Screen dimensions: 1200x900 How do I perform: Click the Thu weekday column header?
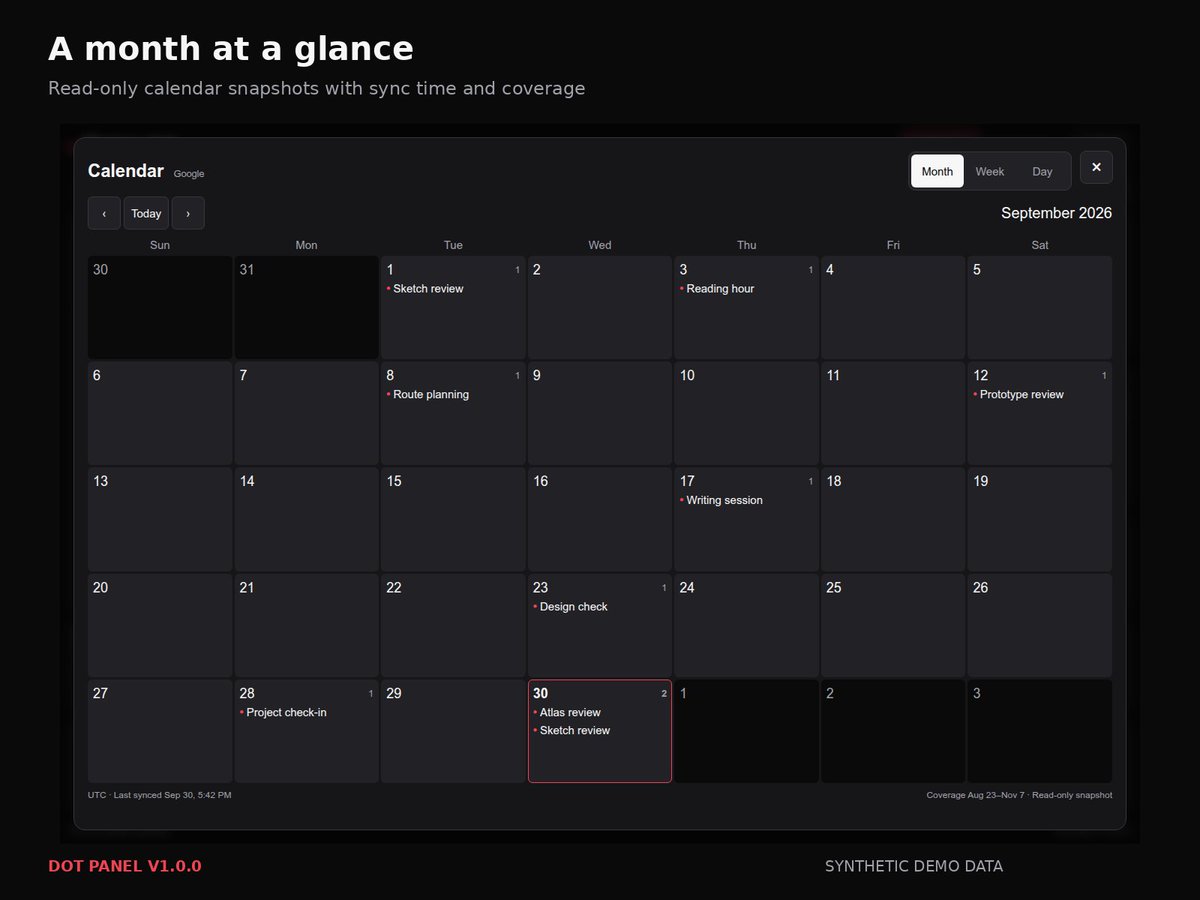[x=747, y=245]
